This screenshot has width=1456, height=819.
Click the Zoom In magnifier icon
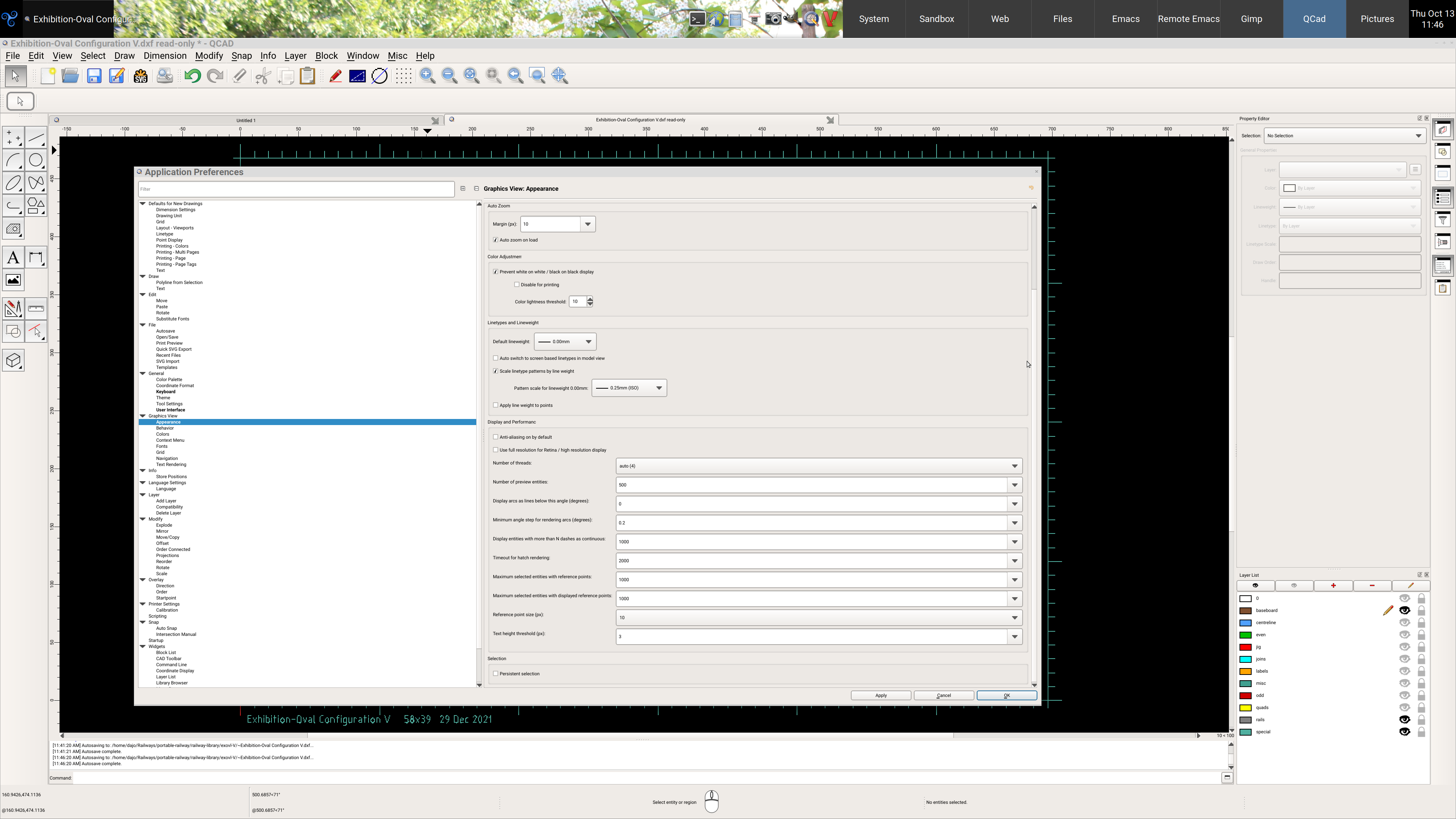[427, 76]
